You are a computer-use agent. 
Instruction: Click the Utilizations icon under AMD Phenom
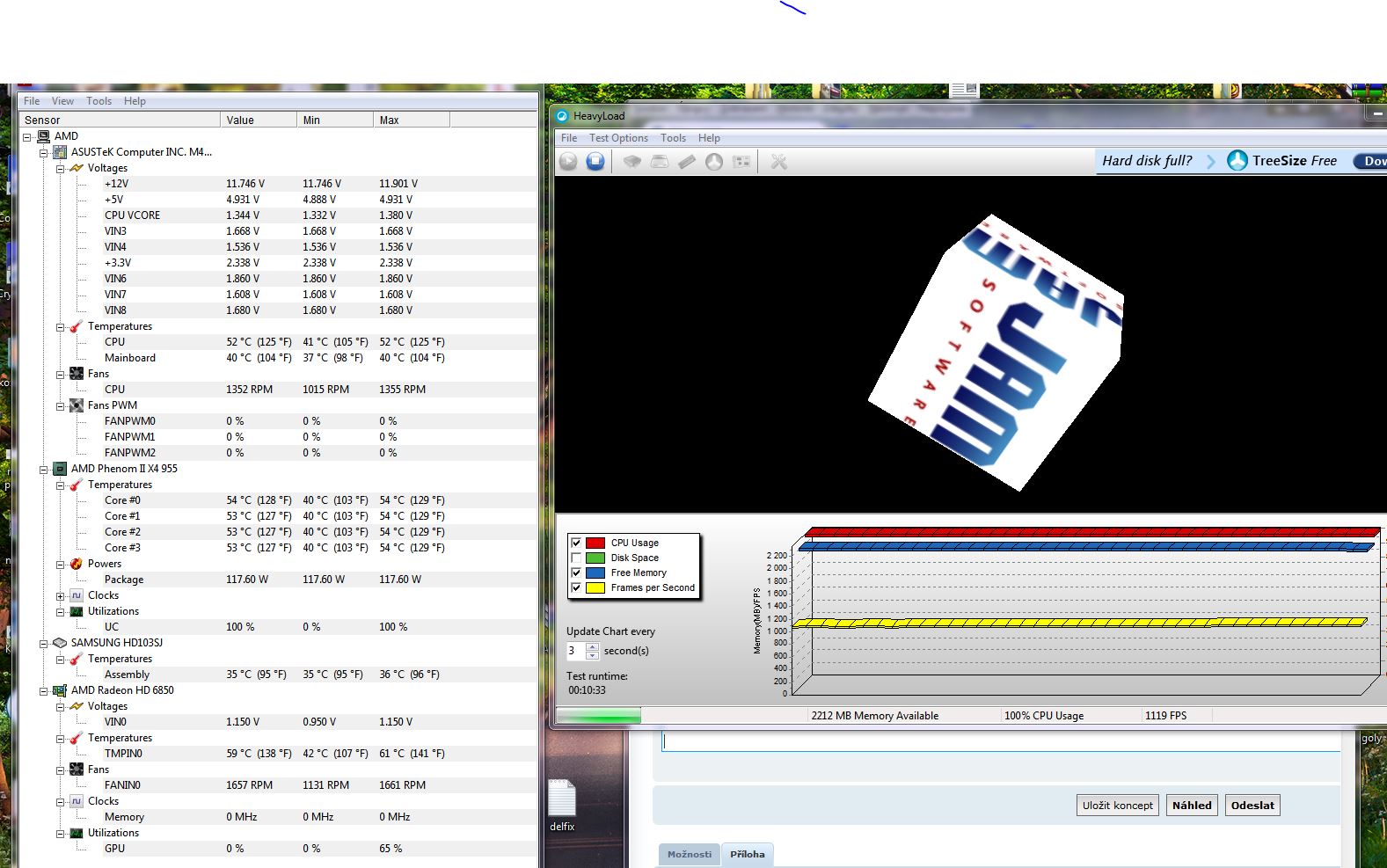coord(77,611)
